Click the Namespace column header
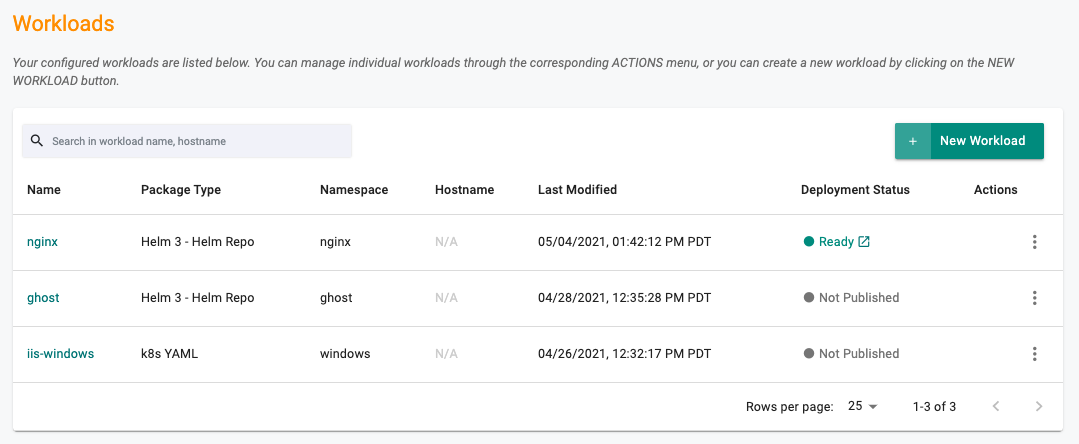The width and height of the screenshot is (1079, 444). coord(354,189)
